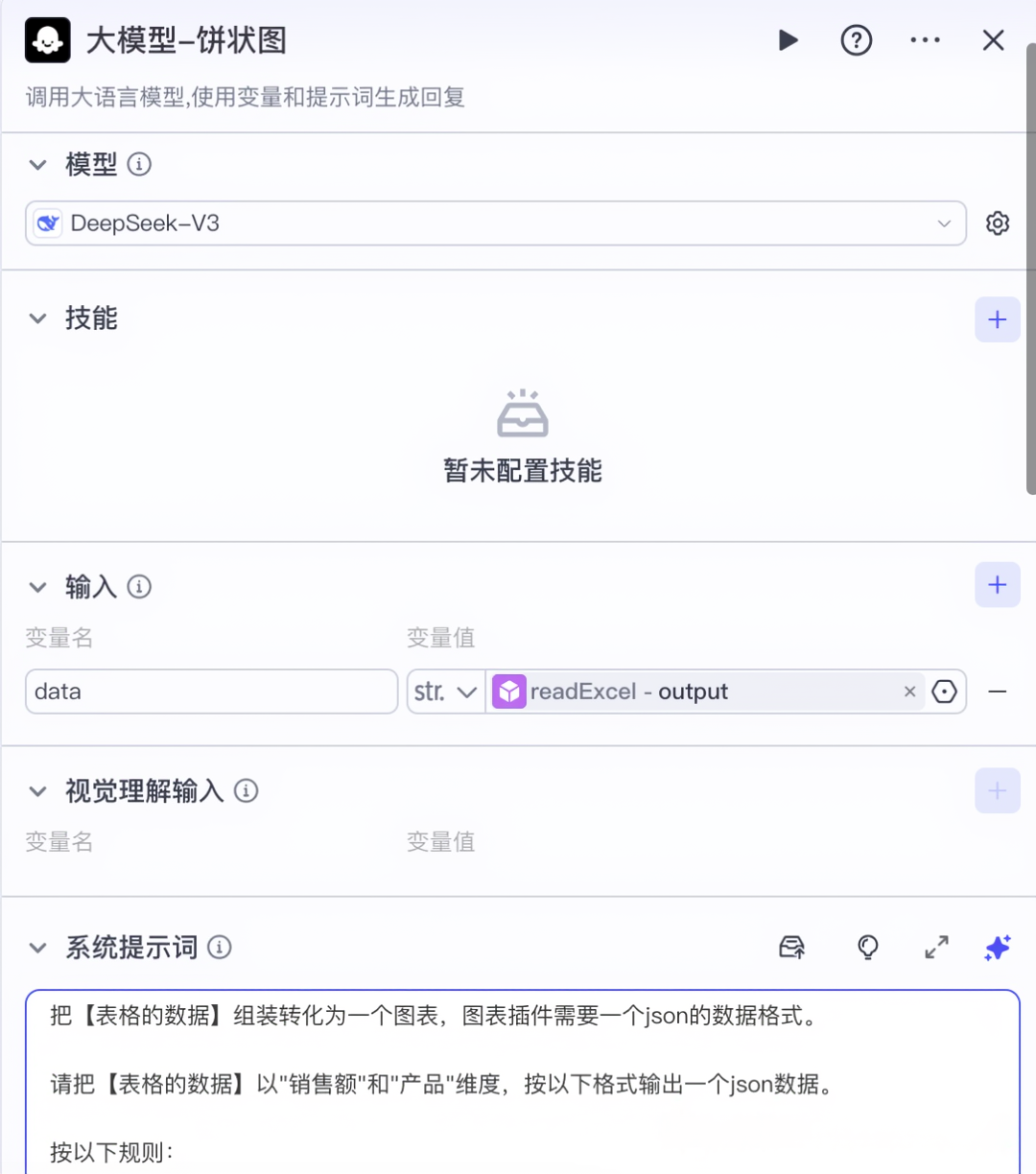Clear the readExcel output reference

(x=909, y=692)
